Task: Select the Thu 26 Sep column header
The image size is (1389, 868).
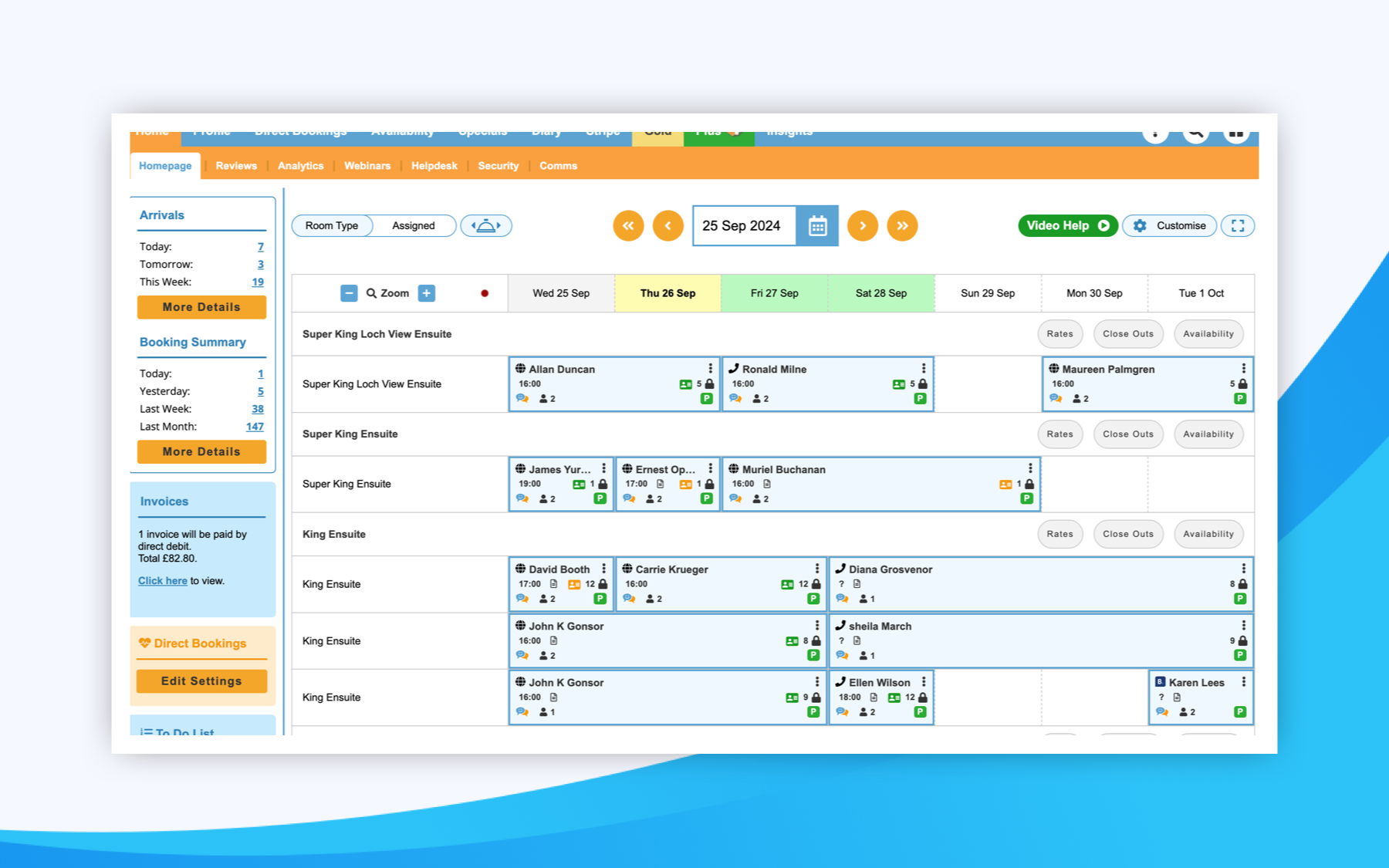Action: (x=667, y=293)
